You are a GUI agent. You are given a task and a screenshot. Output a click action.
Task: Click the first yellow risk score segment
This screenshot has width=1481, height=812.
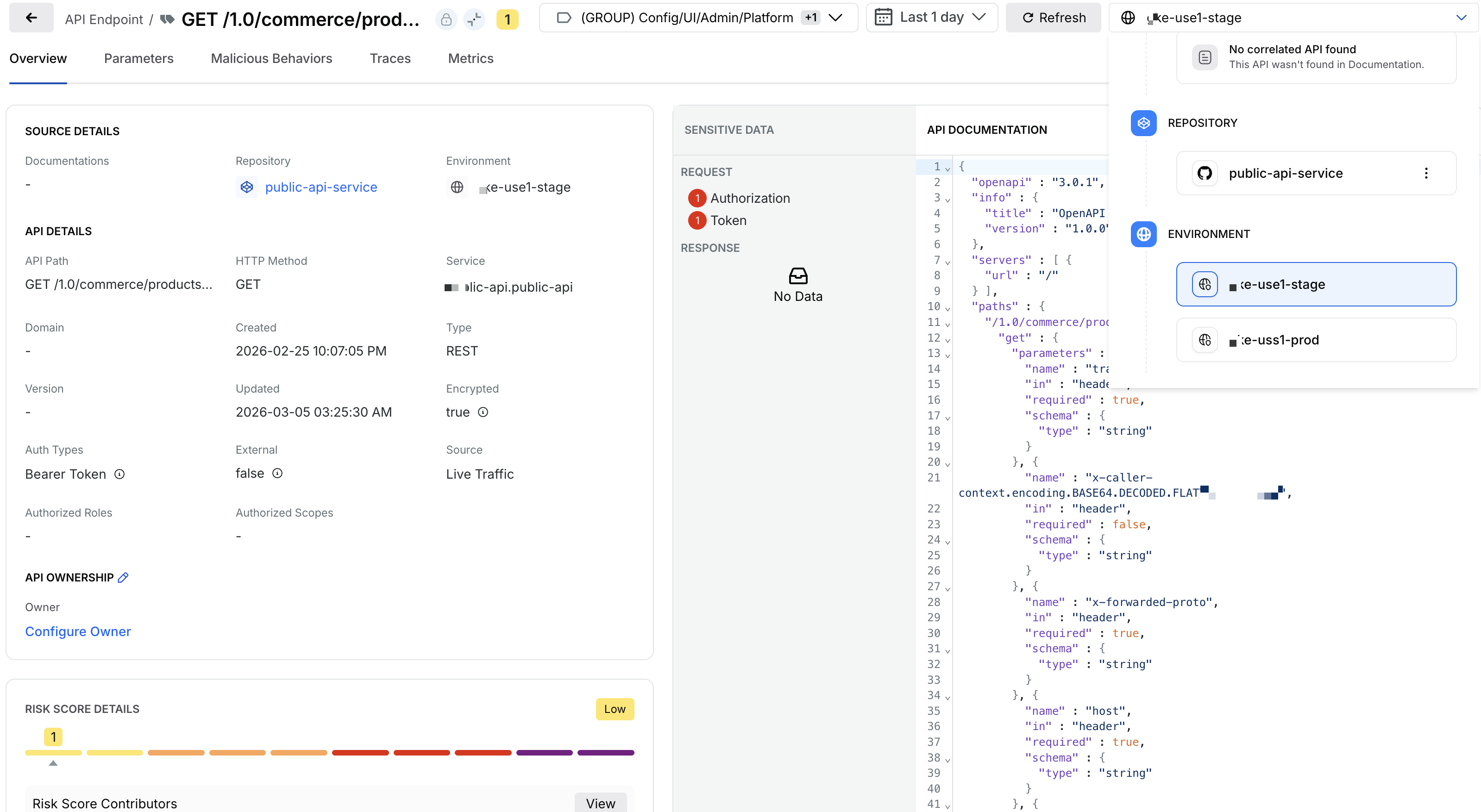(53, 752)
